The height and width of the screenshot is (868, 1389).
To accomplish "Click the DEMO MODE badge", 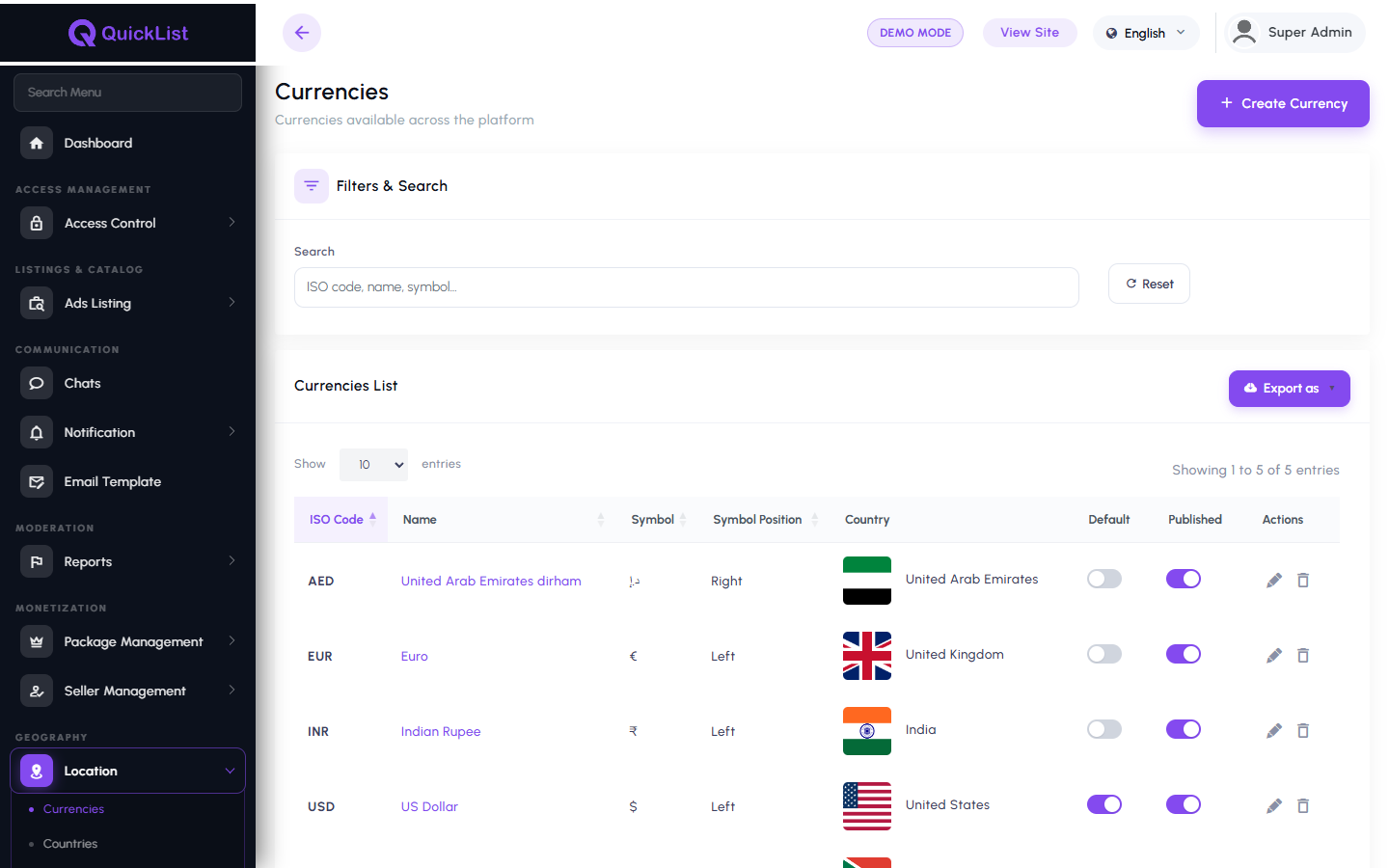I will coord(914,33).
